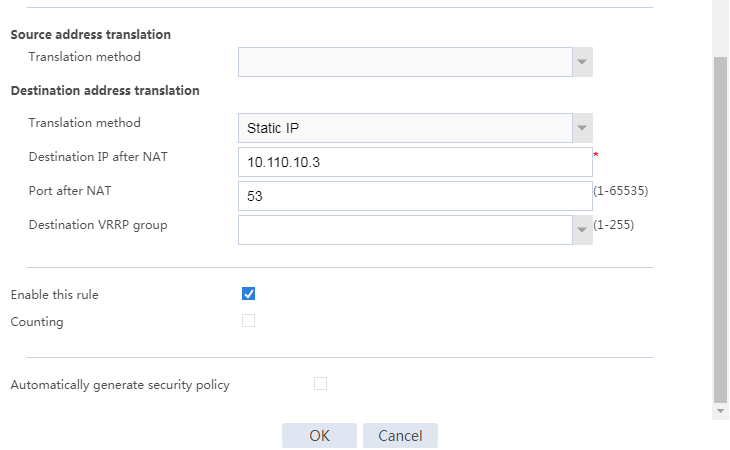
Task: Click the Destination VRRP group input box
Action: pyautogui.click(x=405, y=230)
